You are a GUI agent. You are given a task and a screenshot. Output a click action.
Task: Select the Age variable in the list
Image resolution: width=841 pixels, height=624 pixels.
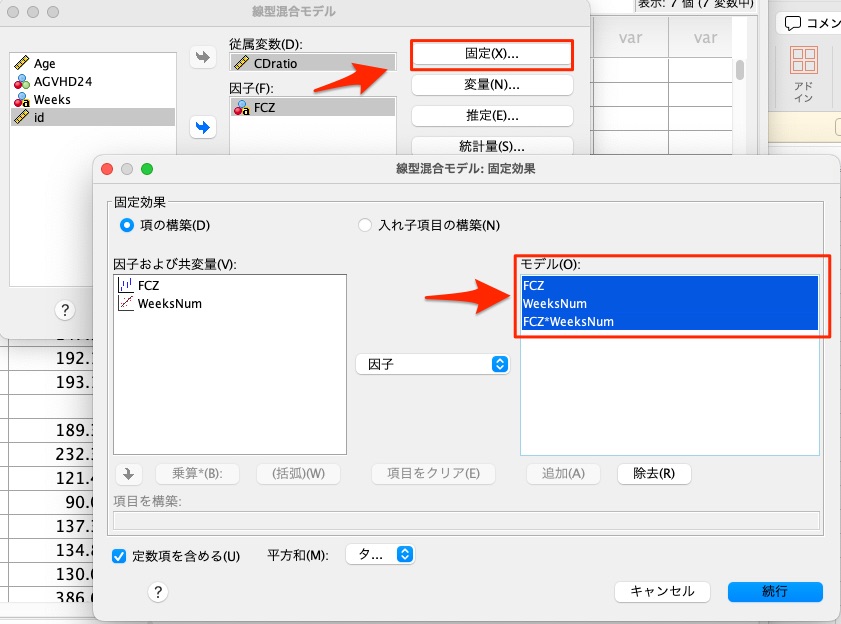click(x=44, y=63)
